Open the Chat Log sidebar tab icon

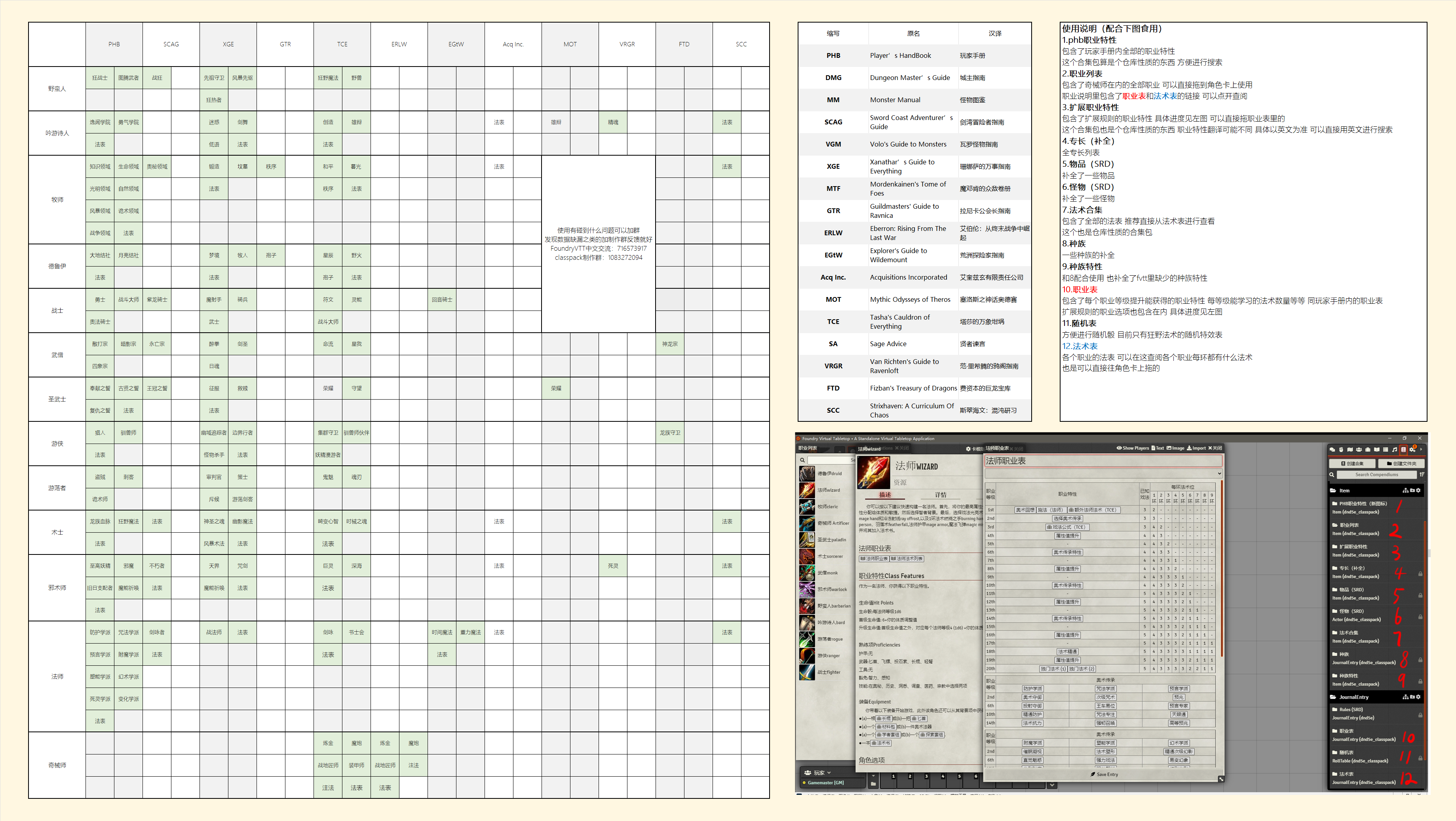[x=1332, y=450]
